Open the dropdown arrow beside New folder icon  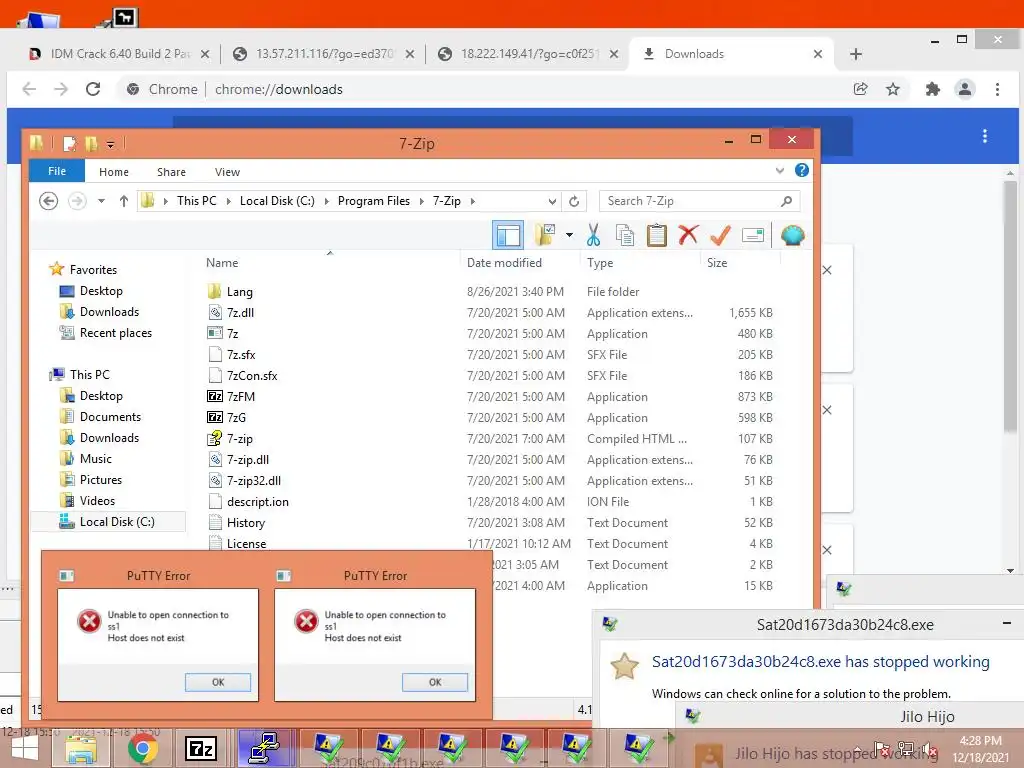tap(569, 235)
